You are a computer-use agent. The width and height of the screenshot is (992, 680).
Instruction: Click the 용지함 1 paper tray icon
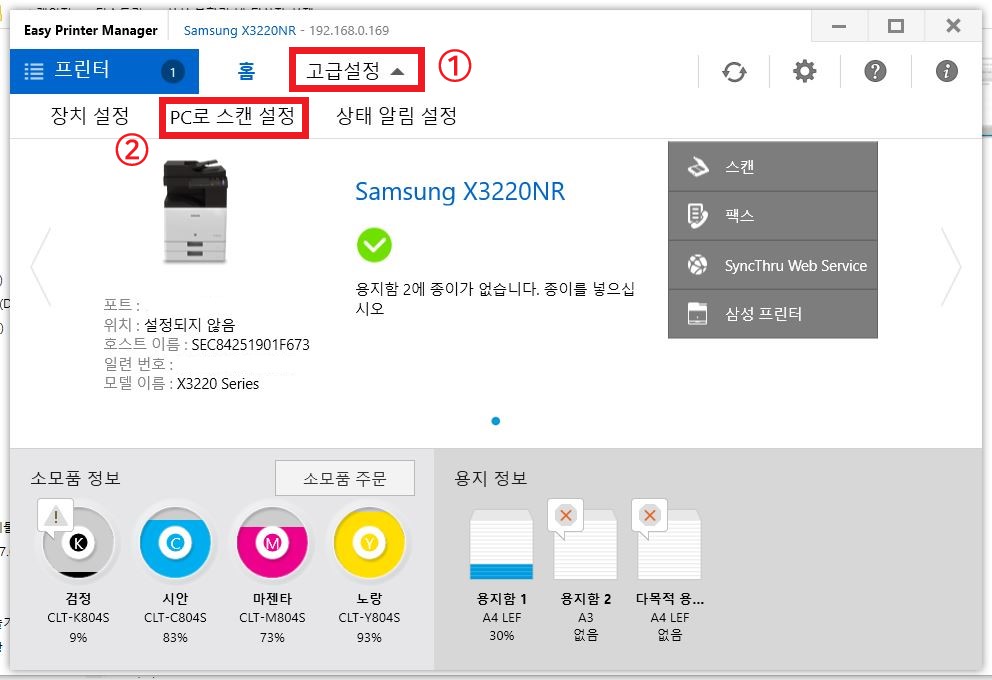(501, 545)
